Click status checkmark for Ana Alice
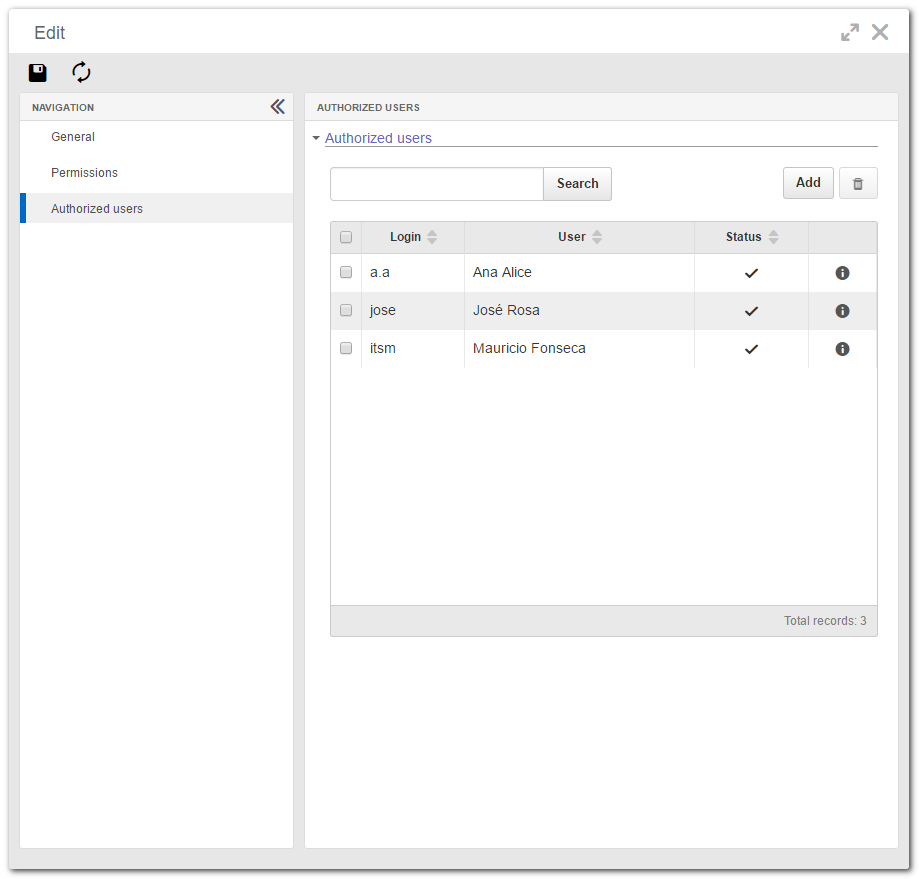Screen dimensions: 919x879 [x=751, y=273]
